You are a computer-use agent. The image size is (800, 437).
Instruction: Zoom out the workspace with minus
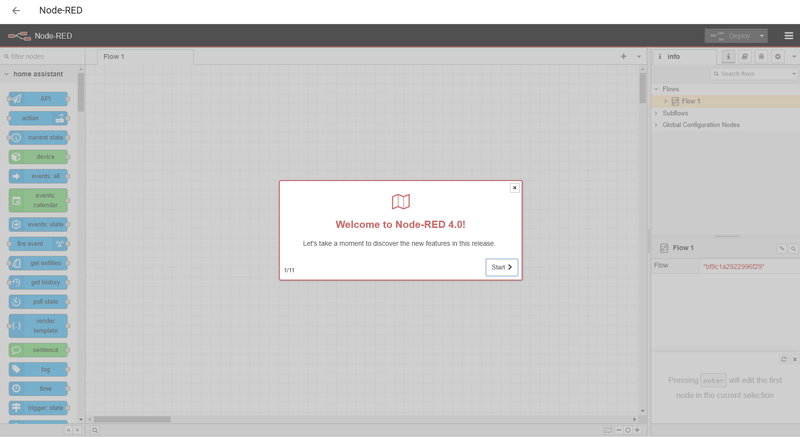pyautogui.click(x=619, y=430)
